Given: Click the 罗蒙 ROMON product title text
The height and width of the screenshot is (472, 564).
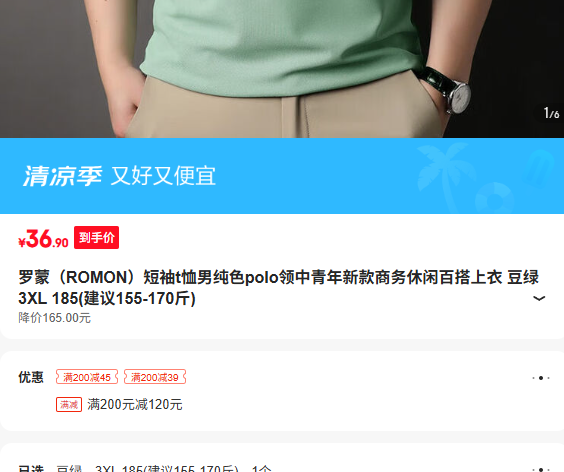Looking at the screenshot, I should pyautogui.click(x=278, y=288).
